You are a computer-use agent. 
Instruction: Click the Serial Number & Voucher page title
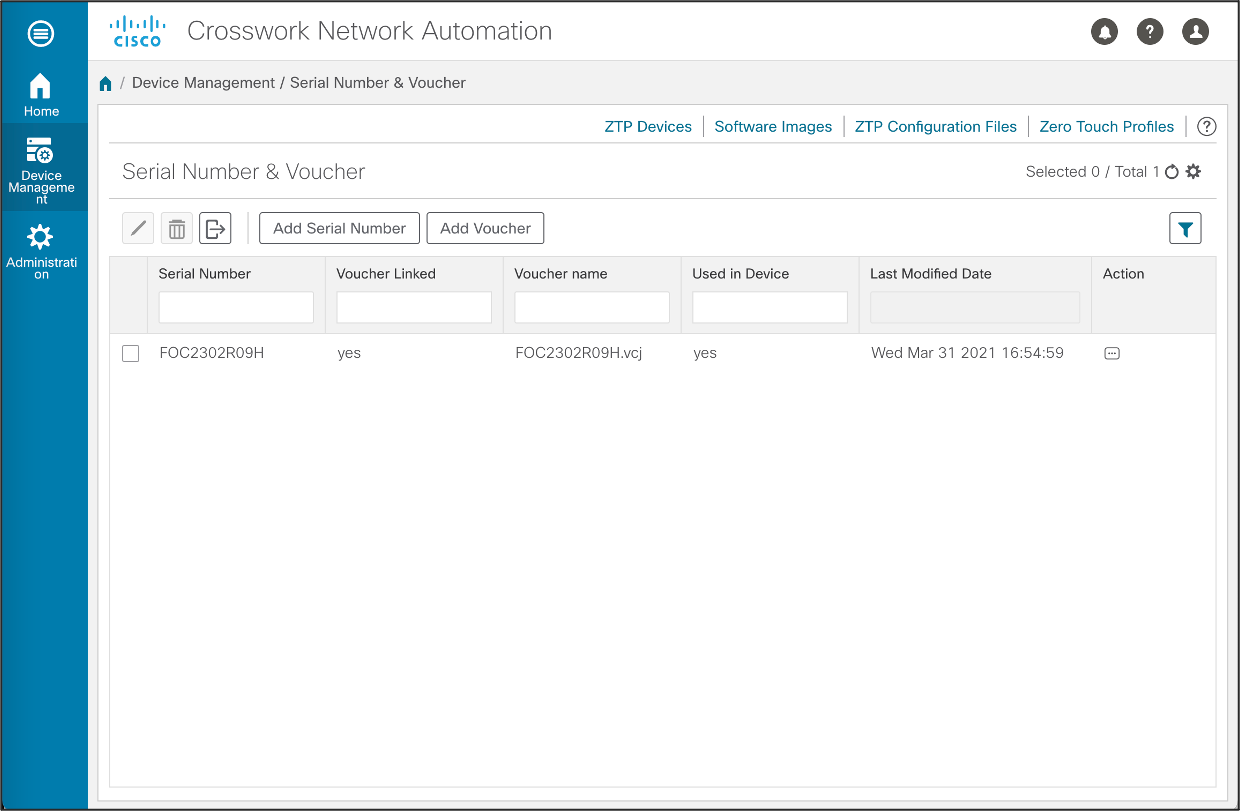(244, 172)
